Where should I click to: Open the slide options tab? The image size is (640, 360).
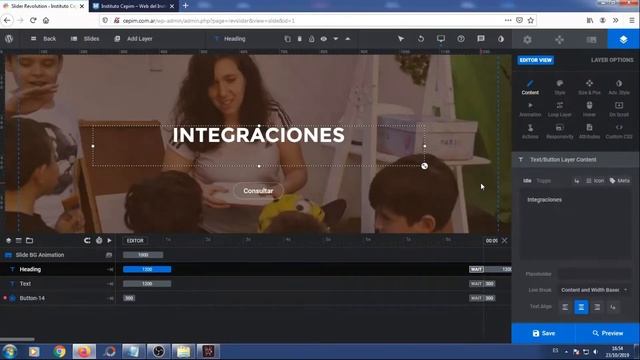(x=591, y=39)
